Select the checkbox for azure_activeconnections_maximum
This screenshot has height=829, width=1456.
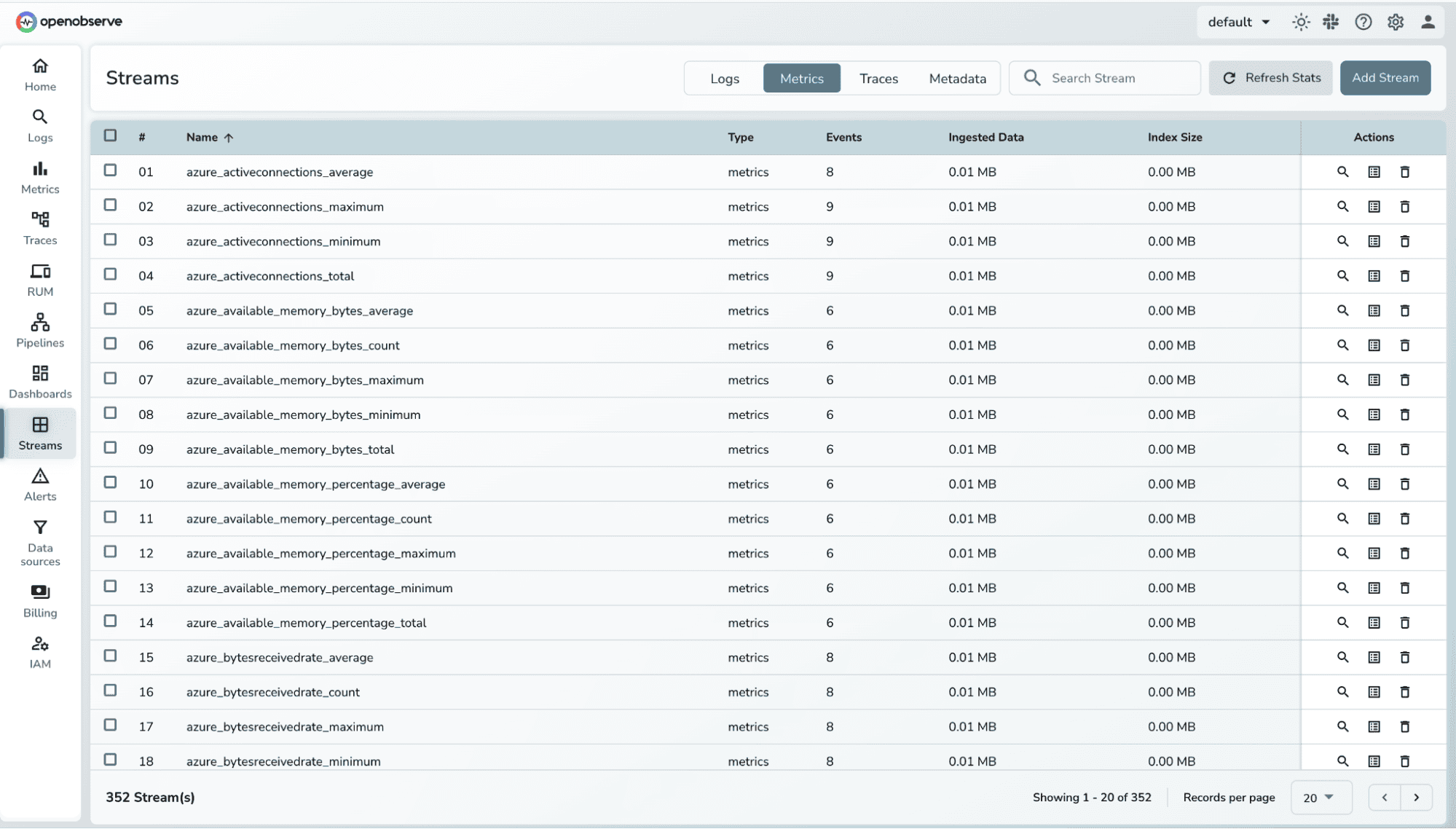point(110,206)
